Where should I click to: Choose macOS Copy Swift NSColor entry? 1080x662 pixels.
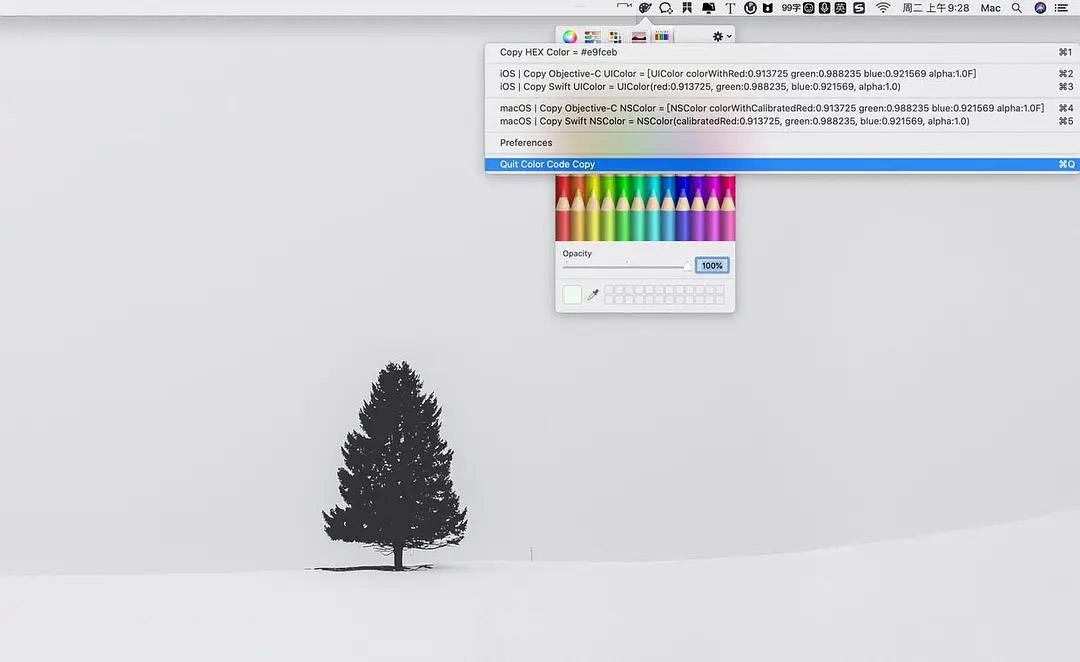click(782, 121)
